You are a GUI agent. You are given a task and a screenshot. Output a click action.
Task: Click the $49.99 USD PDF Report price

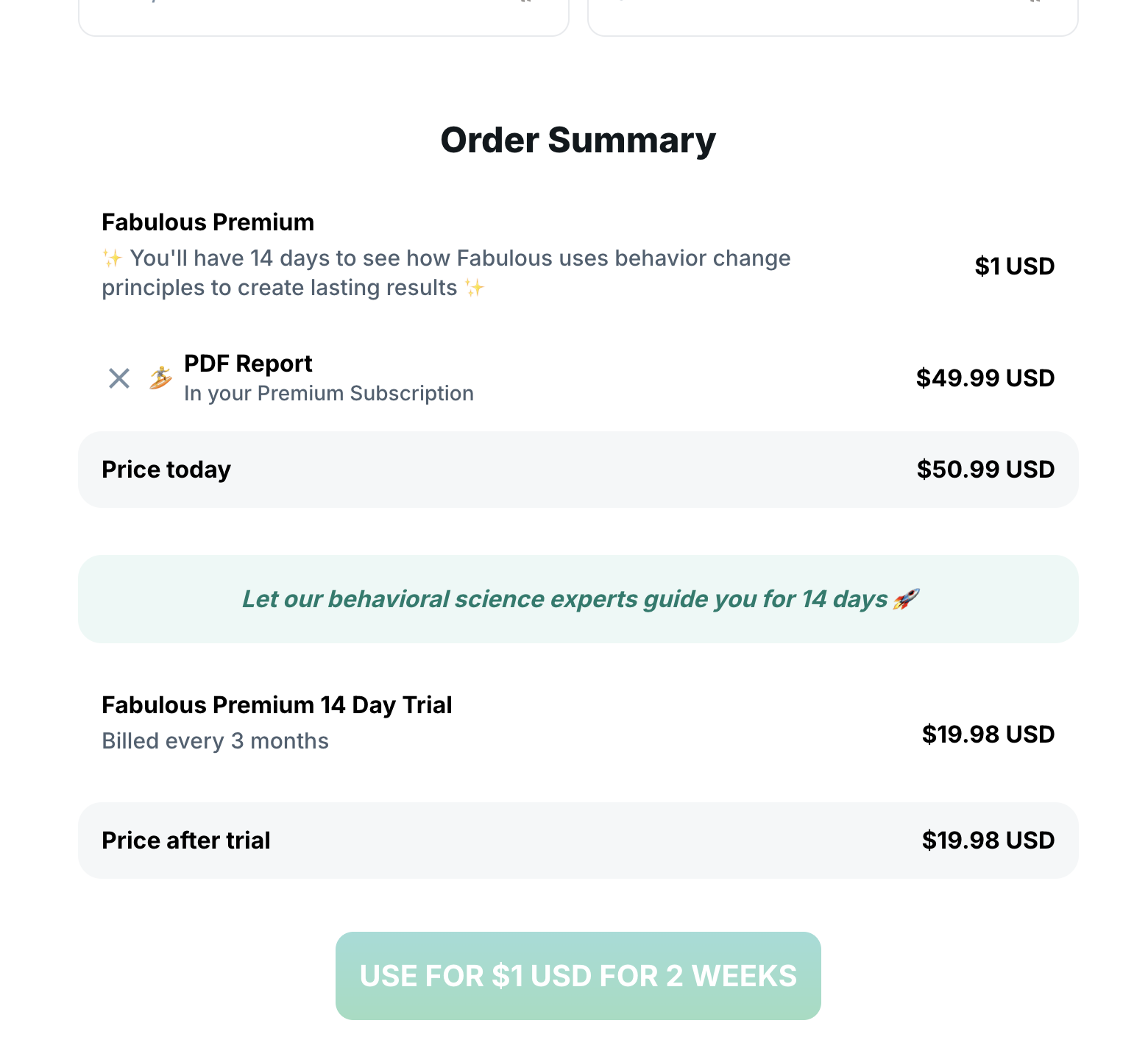click(985, 378)
